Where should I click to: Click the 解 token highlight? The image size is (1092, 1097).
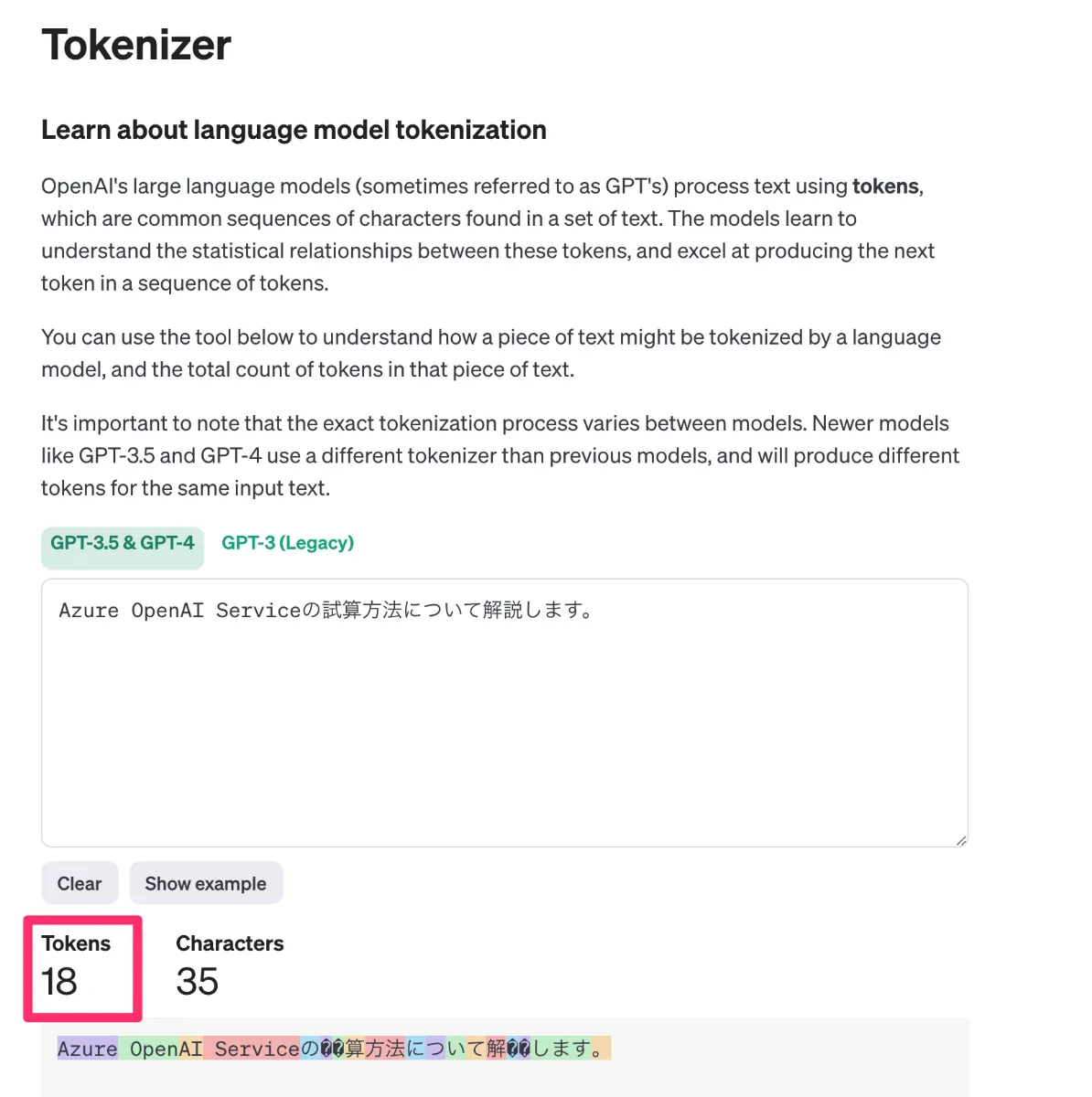[x=497, y=1049]
